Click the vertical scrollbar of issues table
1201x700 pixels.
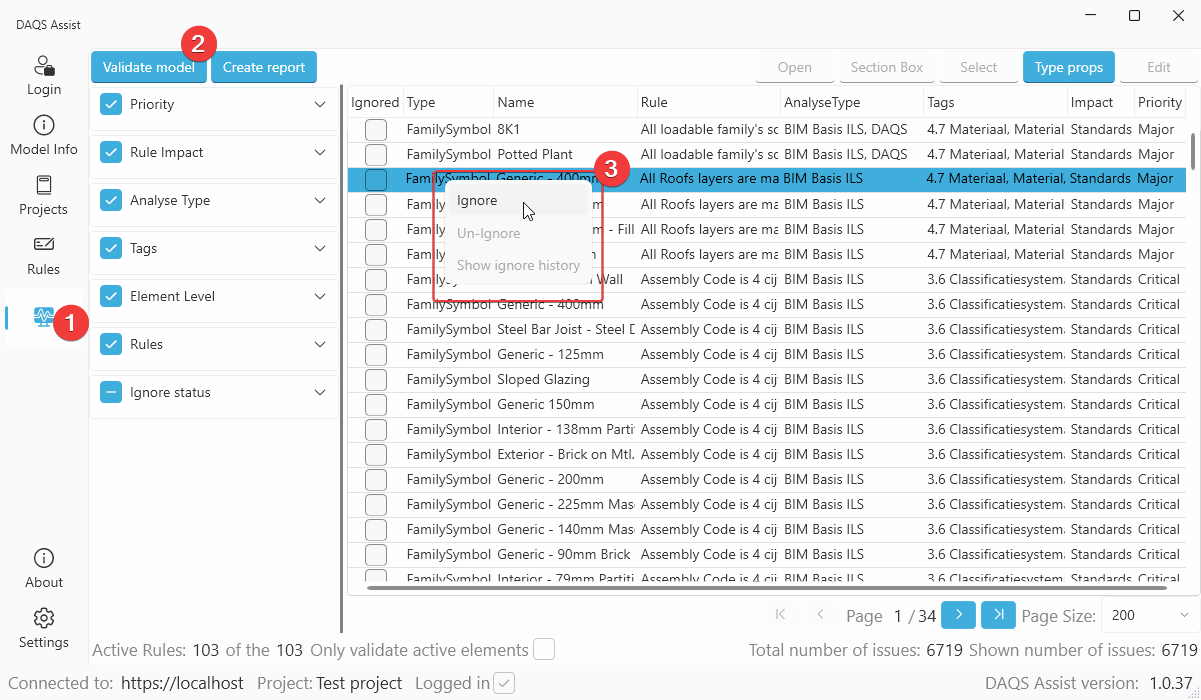point(1192,150)
